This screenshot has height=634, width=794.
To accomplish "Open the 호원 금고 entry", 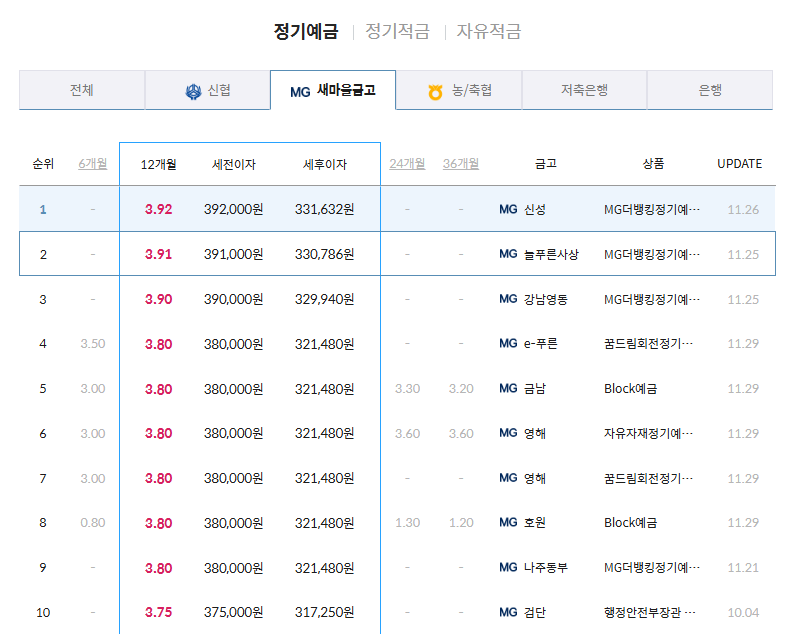I will (x=535, y=523).
